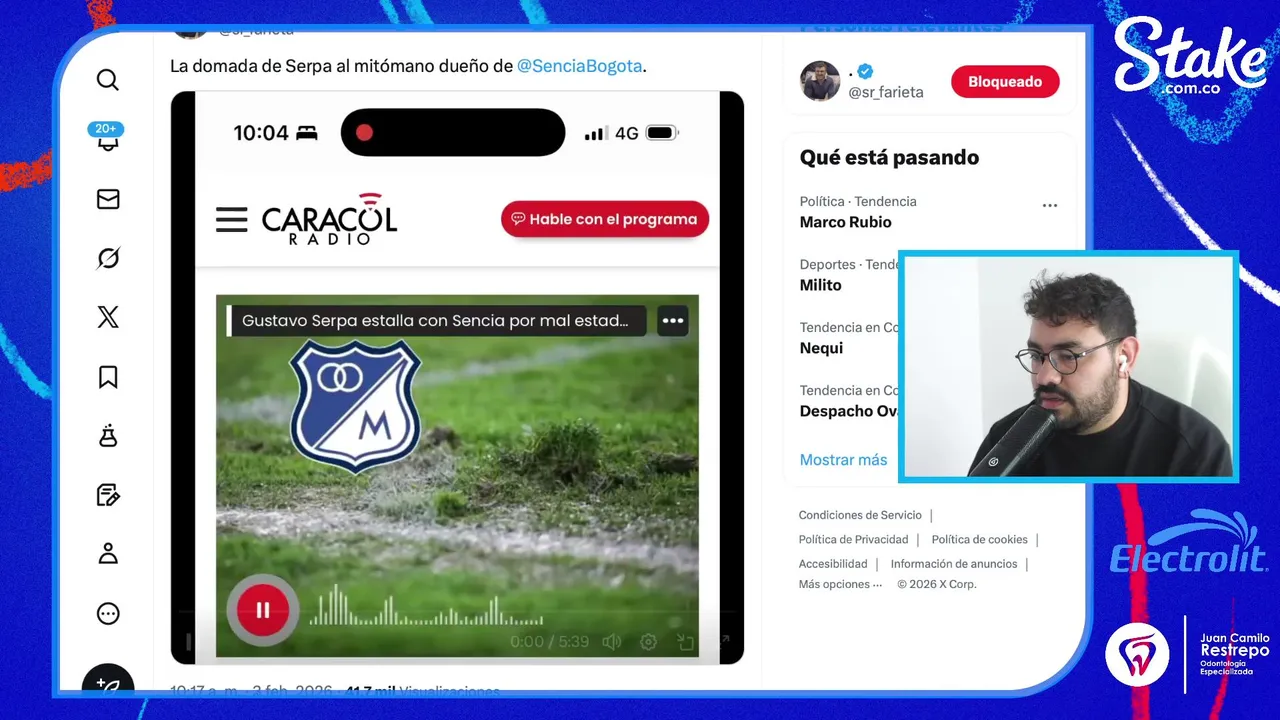Open the Search icon in X sidebar
The image size is (1280, 720).
pos(108,80)
